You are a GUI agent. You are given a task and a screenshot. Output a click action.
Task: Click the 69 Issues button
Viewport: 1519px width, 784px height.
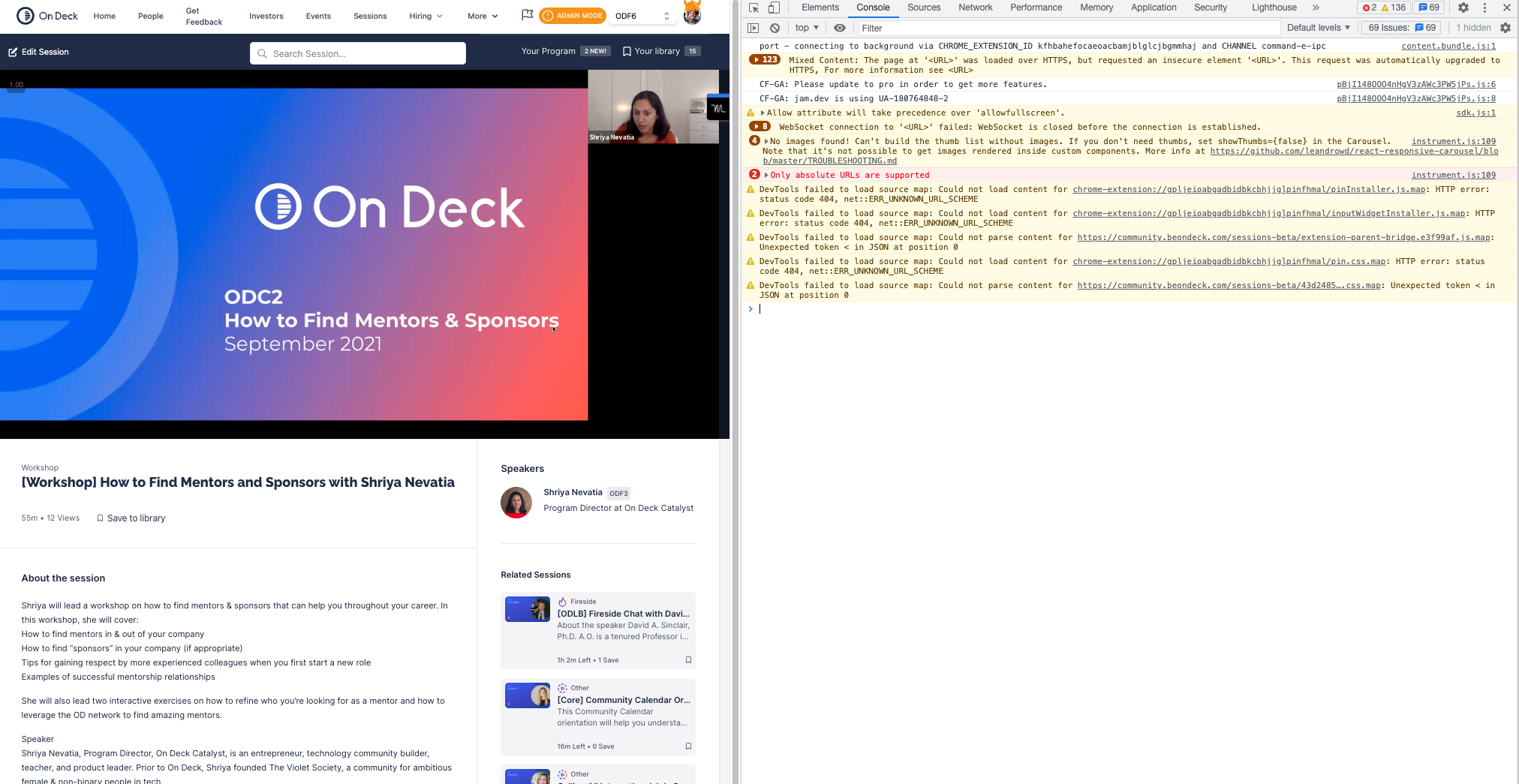click(x=1401, y=28)
